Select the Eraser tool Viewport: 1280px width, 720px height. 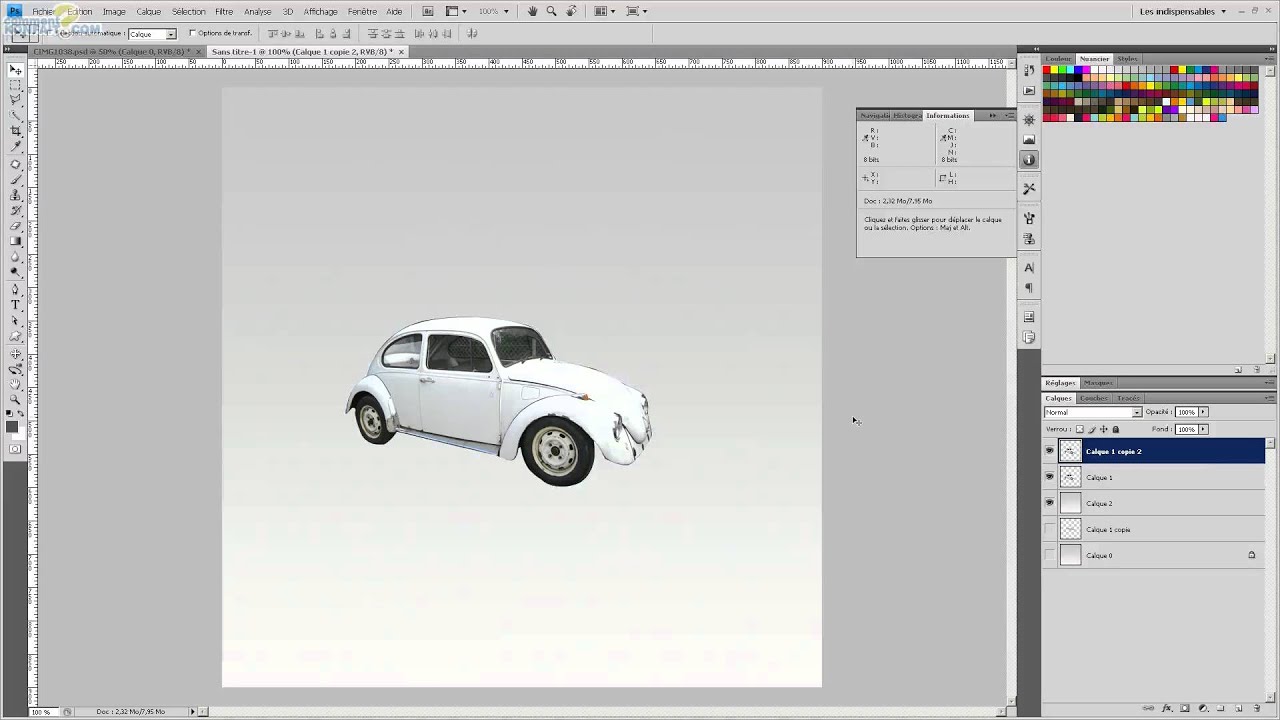click(x=15, y=226)
